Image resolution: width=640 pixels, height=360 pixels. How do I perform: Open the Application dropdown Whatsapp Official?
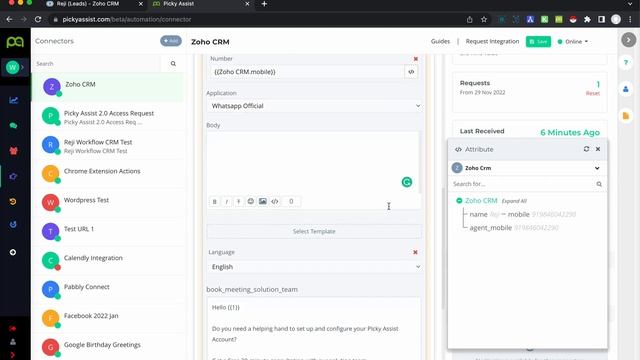point(314,106)
